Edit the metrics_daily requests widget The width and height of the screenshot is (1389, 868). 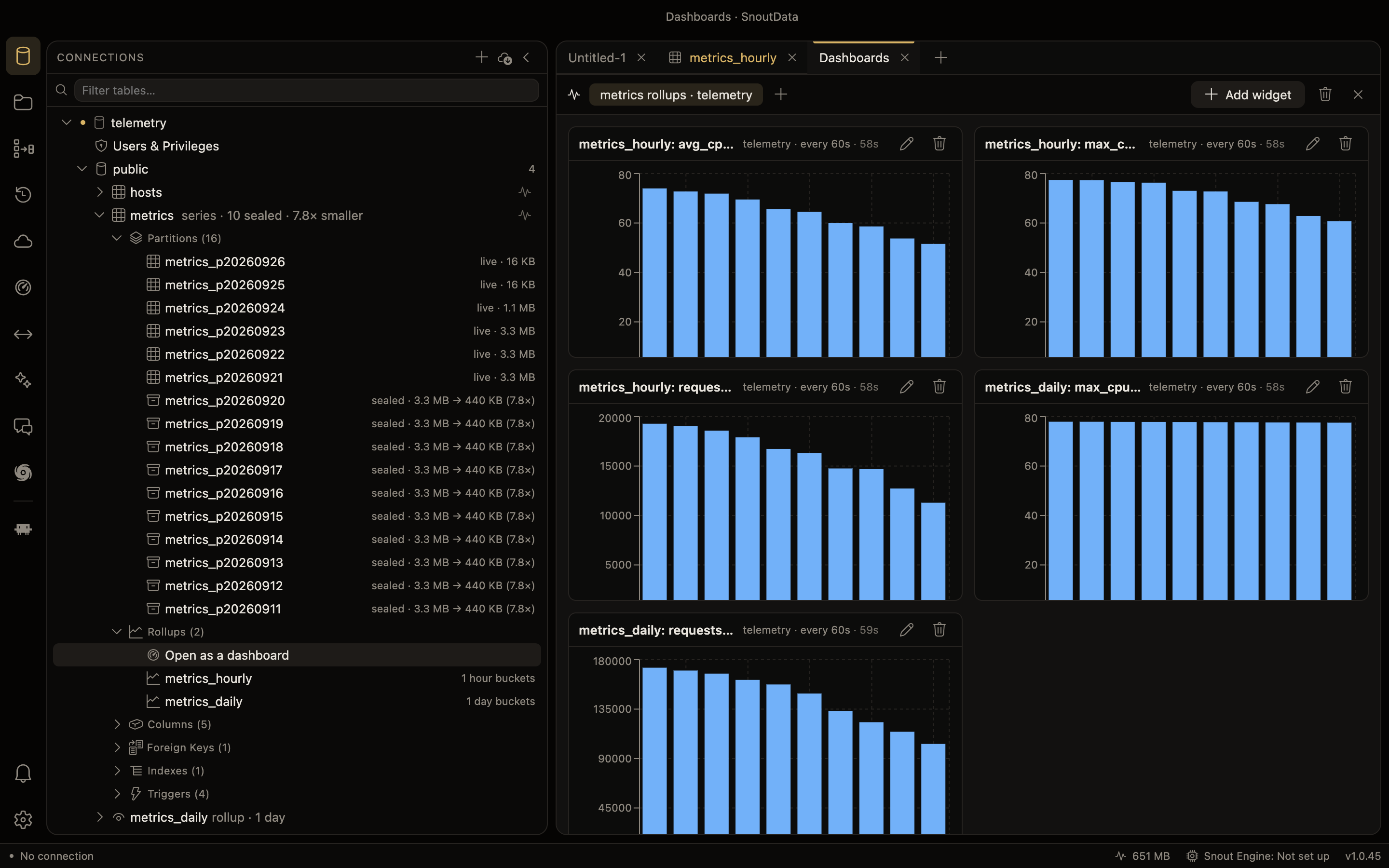coord(906,630)
